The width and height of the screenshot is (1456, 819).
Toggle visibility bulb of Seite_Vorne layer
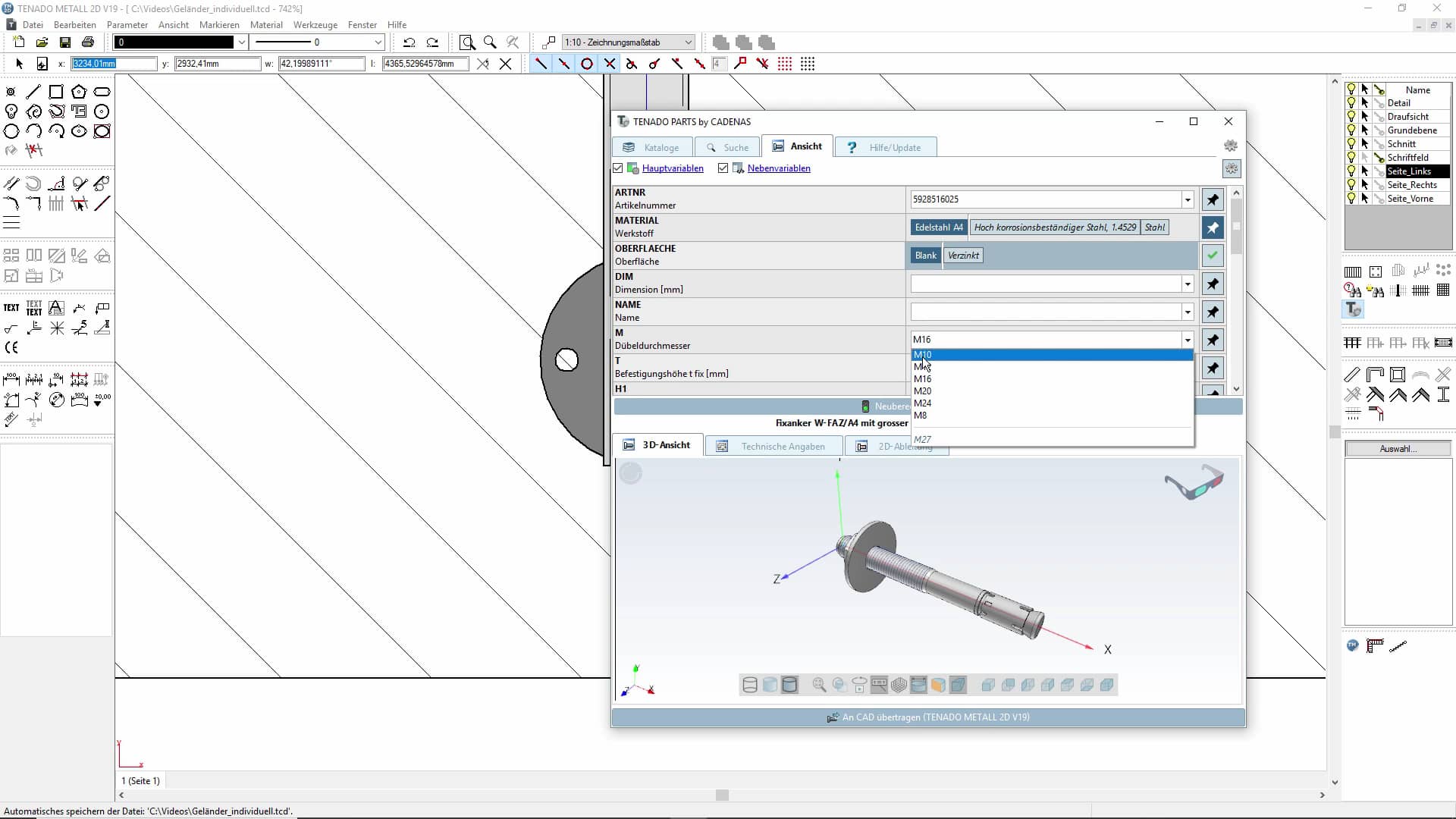pyautogui.click(x=1351, y=199)
